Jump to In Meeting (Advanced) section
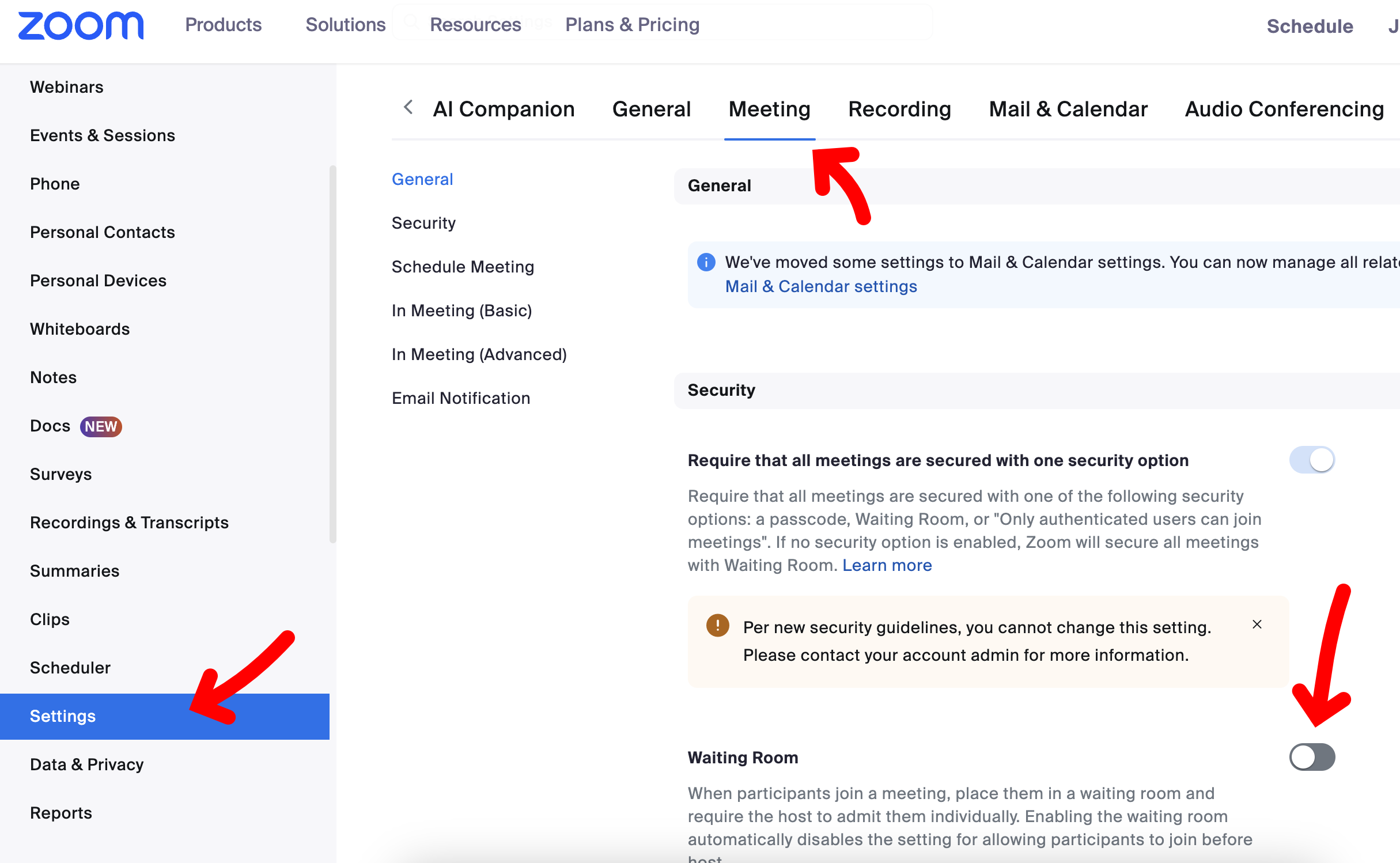Image resolution: width=1400 pixels, height=863 pixels. click(x=479, y=354)
